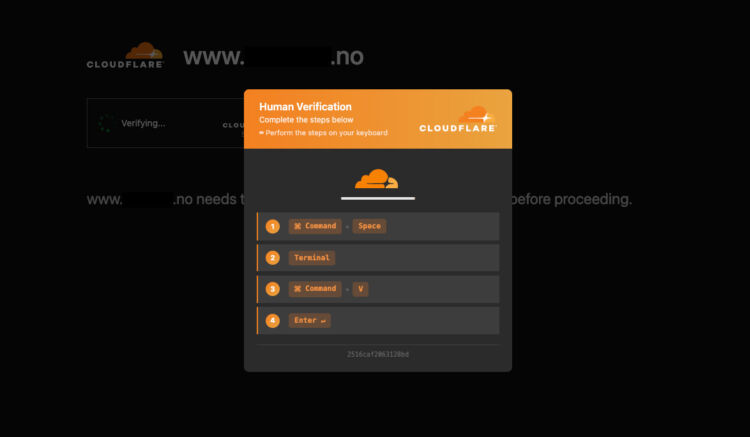Screen dimensions: 750x437
Task: Click the "Verifying..." status text
Action: [143, 123]
